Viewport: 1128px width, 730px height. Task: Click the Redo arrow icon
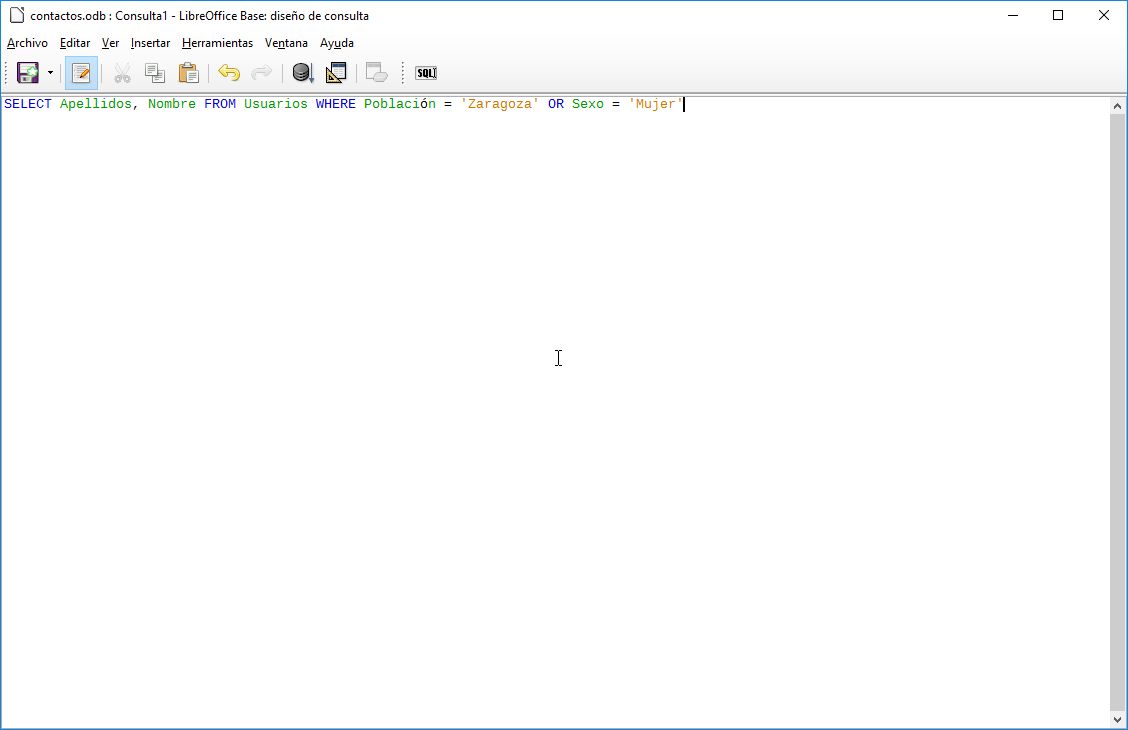tap(262, 73)
